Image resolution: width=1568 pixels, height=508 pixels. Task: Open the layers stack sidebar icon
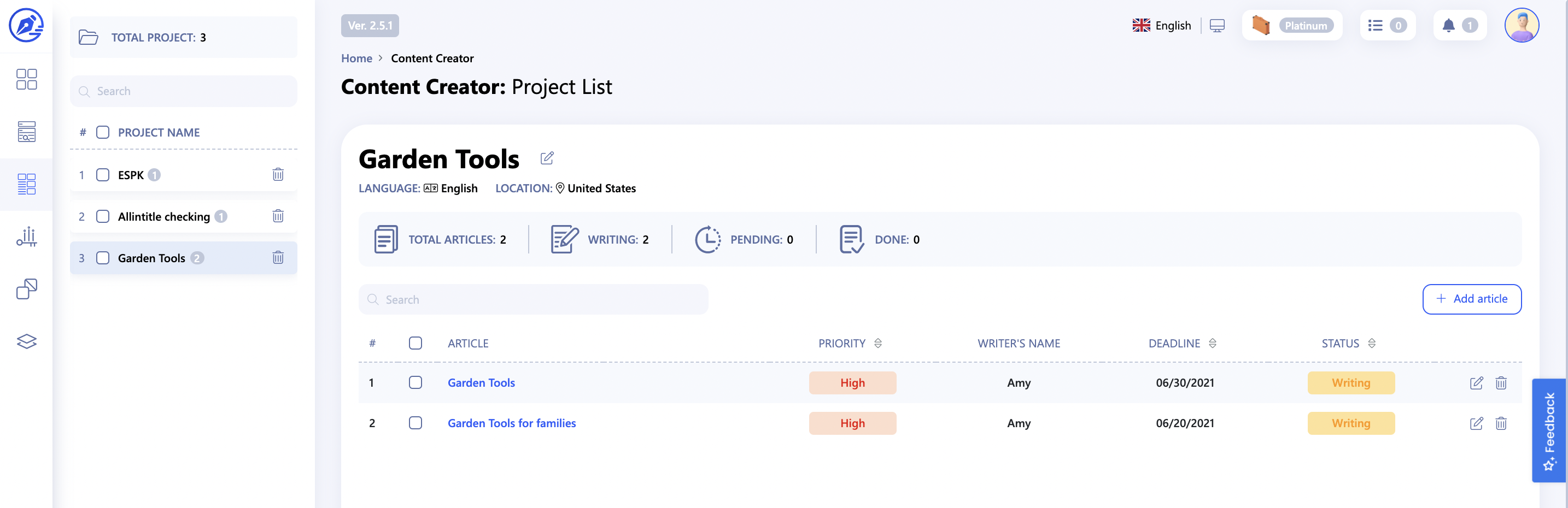tap(26, 341)
